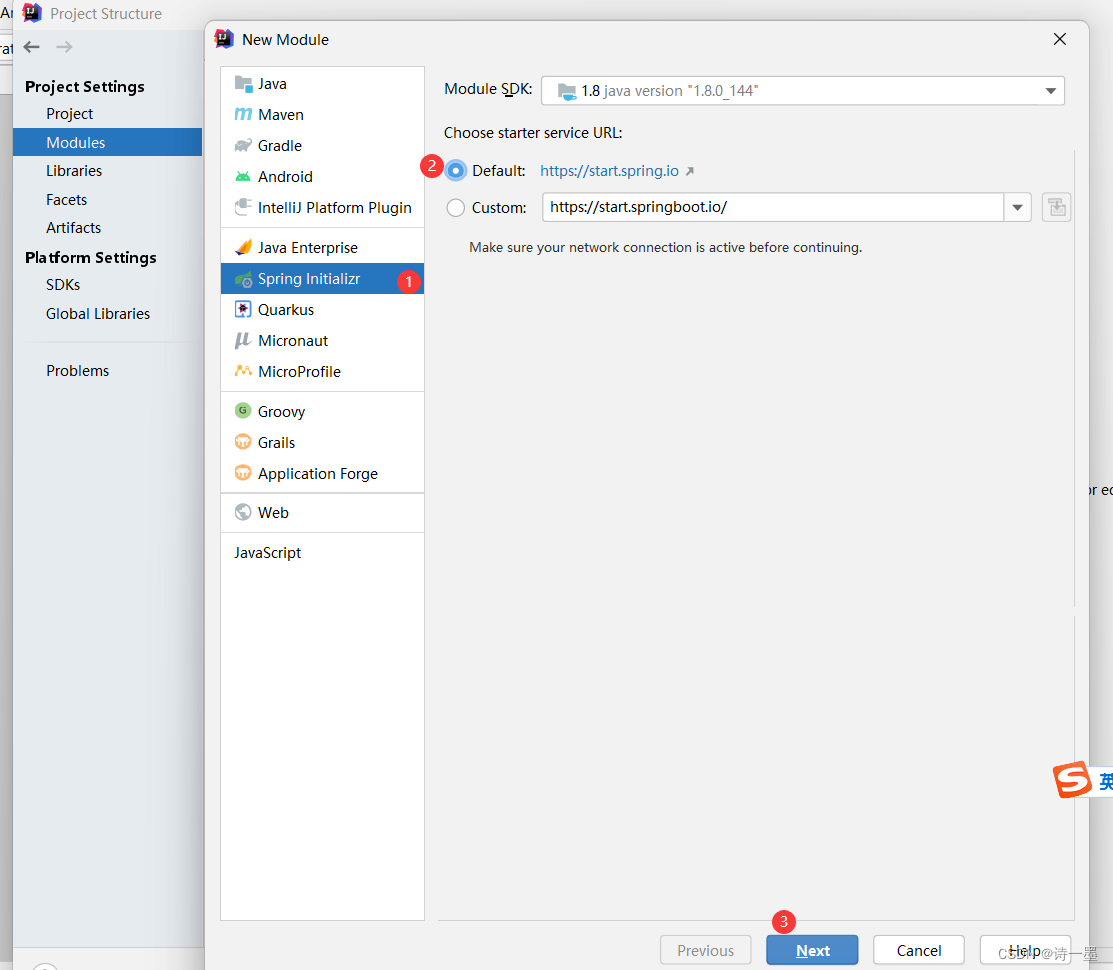Select the Custom starter URL radio button
This screenshot has width=1113, height=970.
pos(456,208)
